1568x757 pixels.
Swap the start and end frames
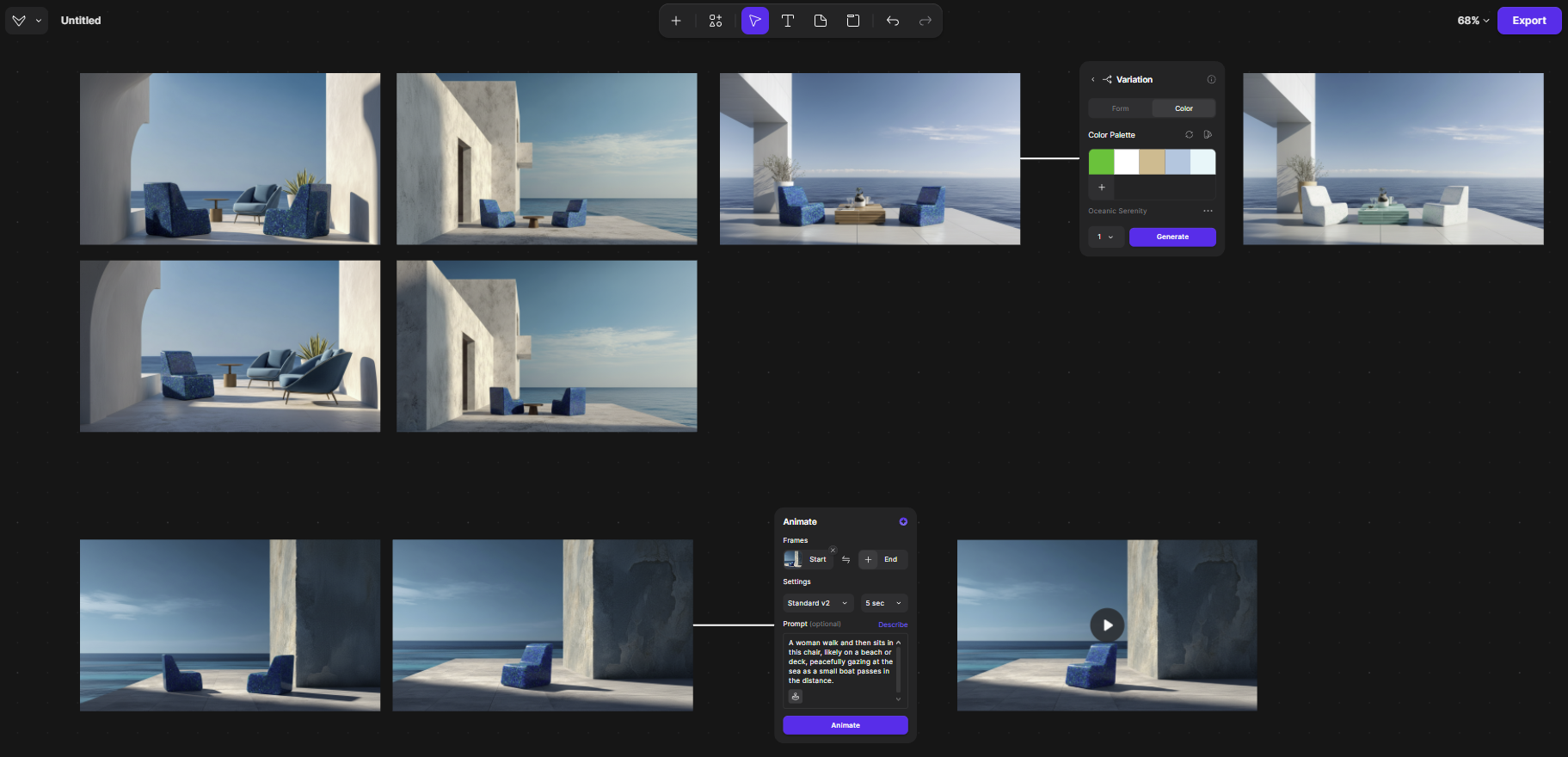click(845, 560)
